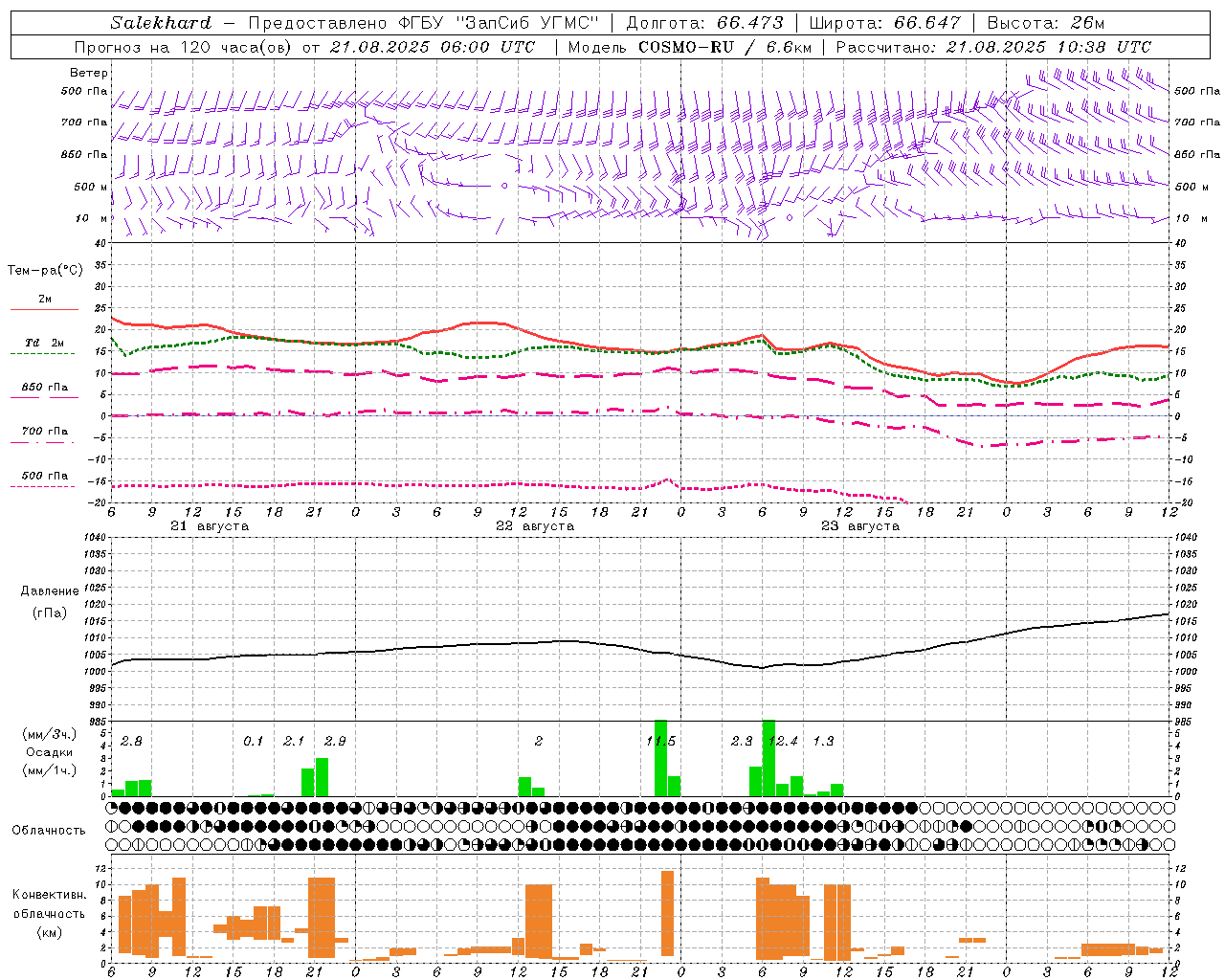Click the Ветер panel label

[x=88, y=73]
